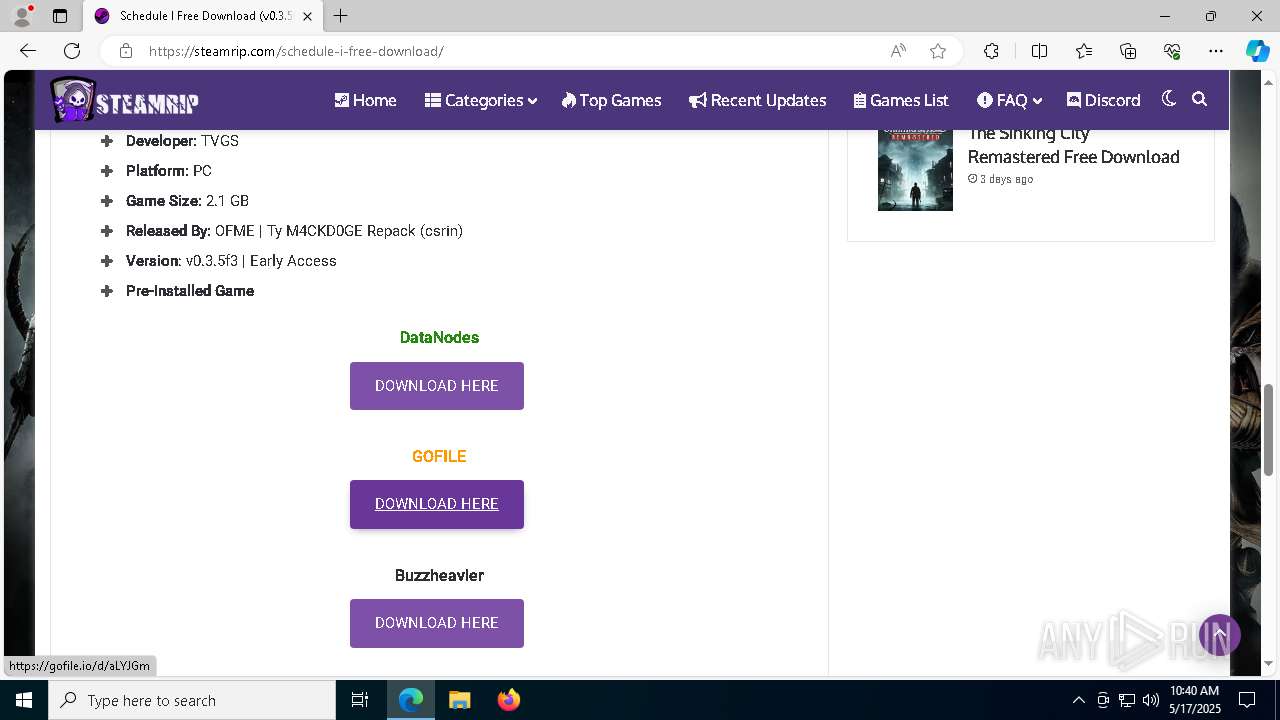Open the notification center
This screenshot has height=720, width=1280.
(1247, 700)
